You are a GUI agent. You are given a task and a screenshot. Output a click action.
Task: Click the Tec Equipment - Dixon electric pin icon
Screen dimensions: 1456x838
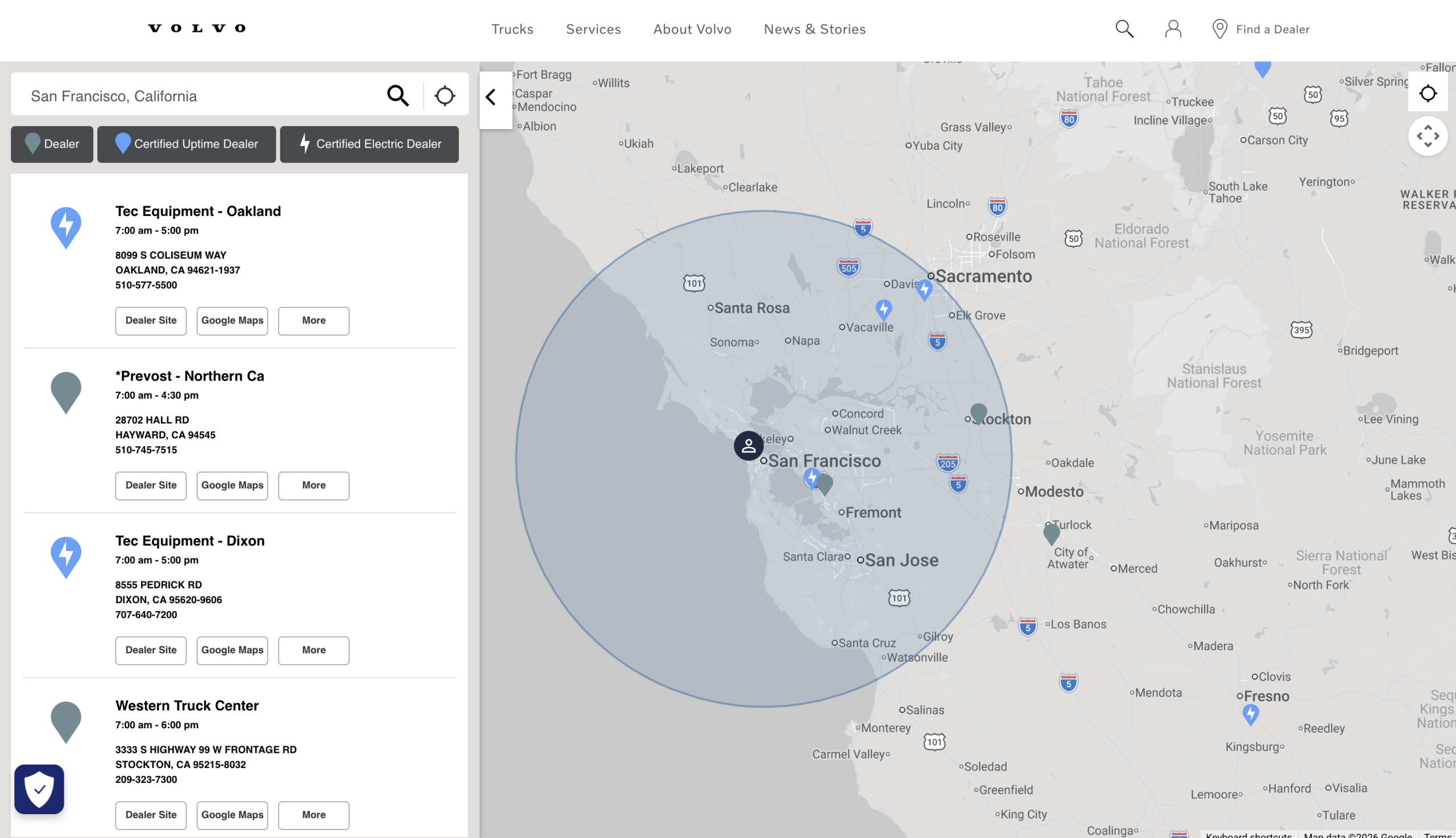pyautogui.click(x=65, y=558)
